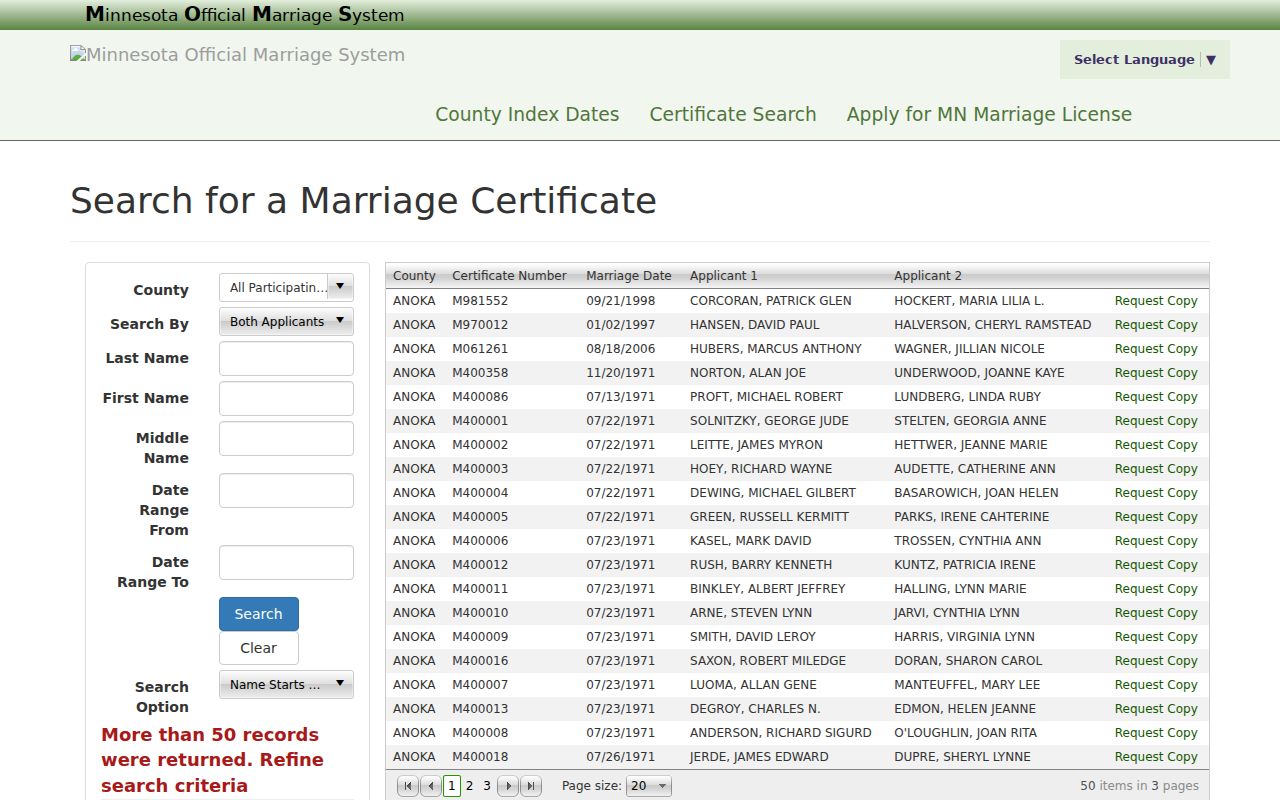Request copy for SOLNITZKY, GEORGE JUDE
Screen dimensions: 1280x800
(x=1156, y=421)
